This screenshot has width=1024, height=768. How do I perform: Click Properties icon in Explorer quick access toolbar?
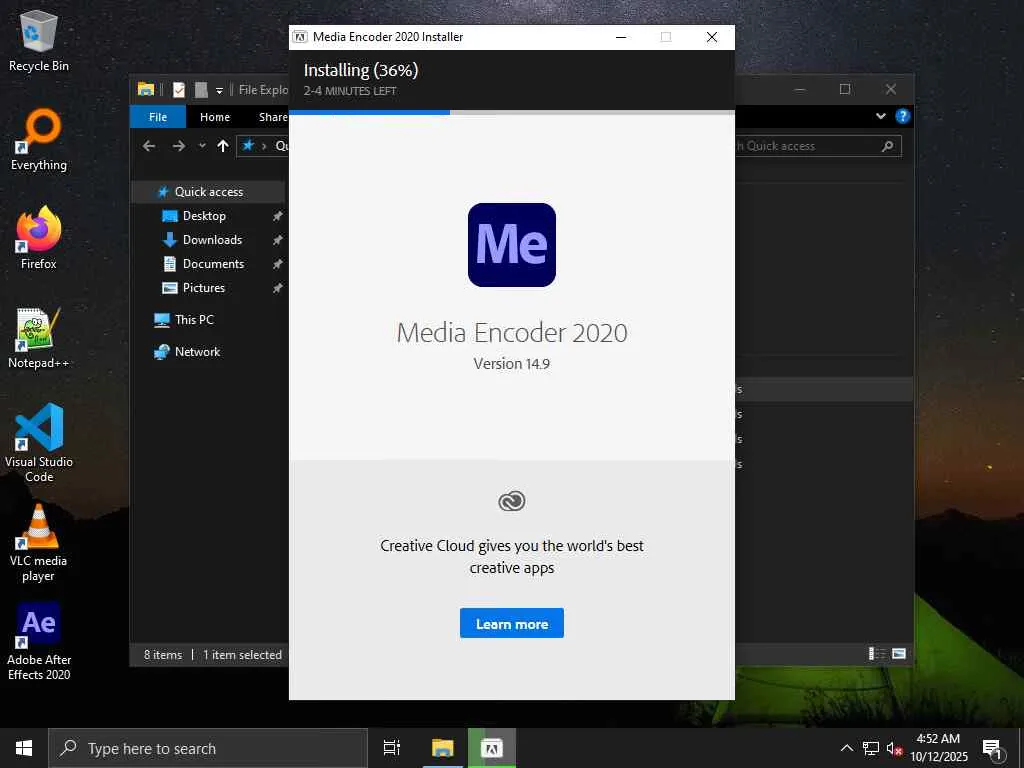pyautogui.click(x=179, y=89)
